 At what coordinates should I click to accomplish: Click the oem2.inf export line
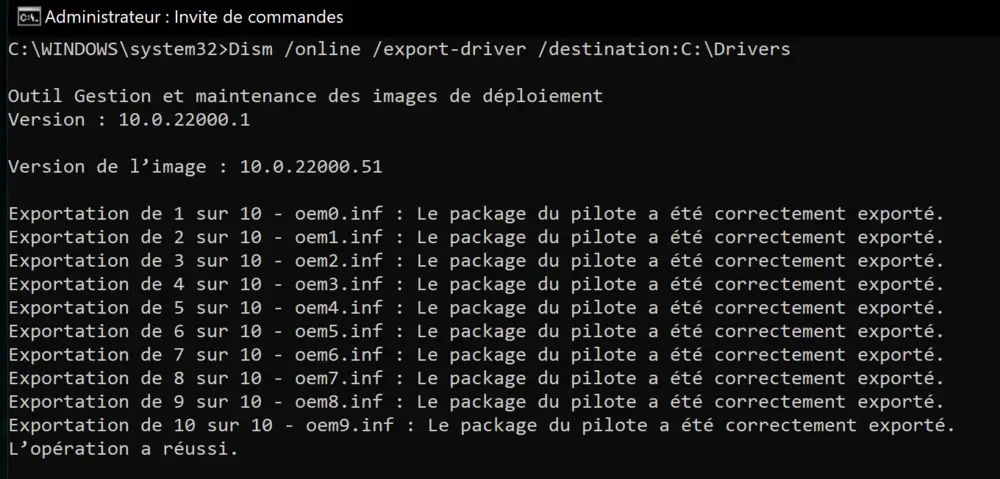tap(475, 260)
